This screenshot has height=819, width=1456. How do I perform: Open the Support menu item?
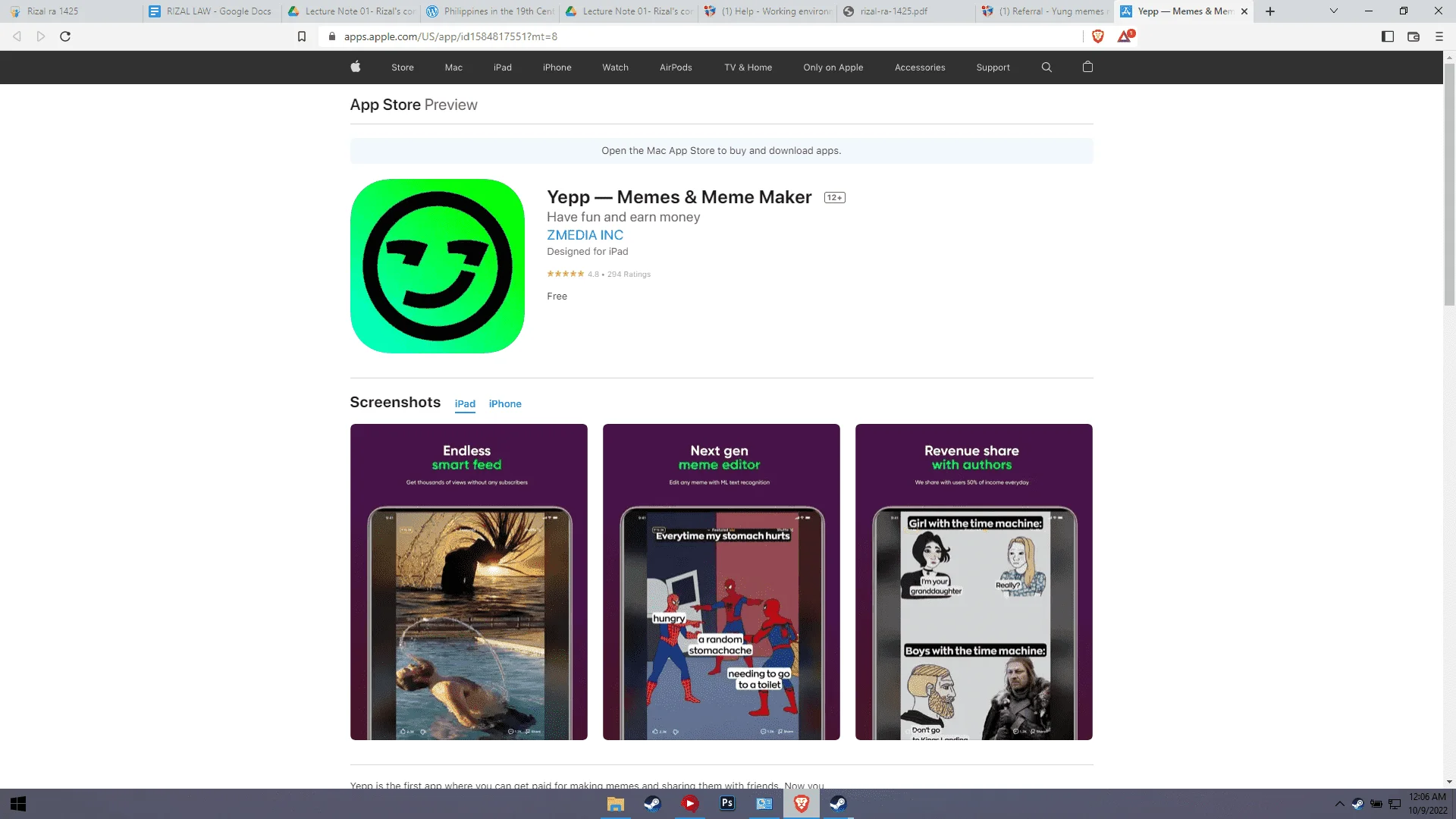click(x=993, y=67)
